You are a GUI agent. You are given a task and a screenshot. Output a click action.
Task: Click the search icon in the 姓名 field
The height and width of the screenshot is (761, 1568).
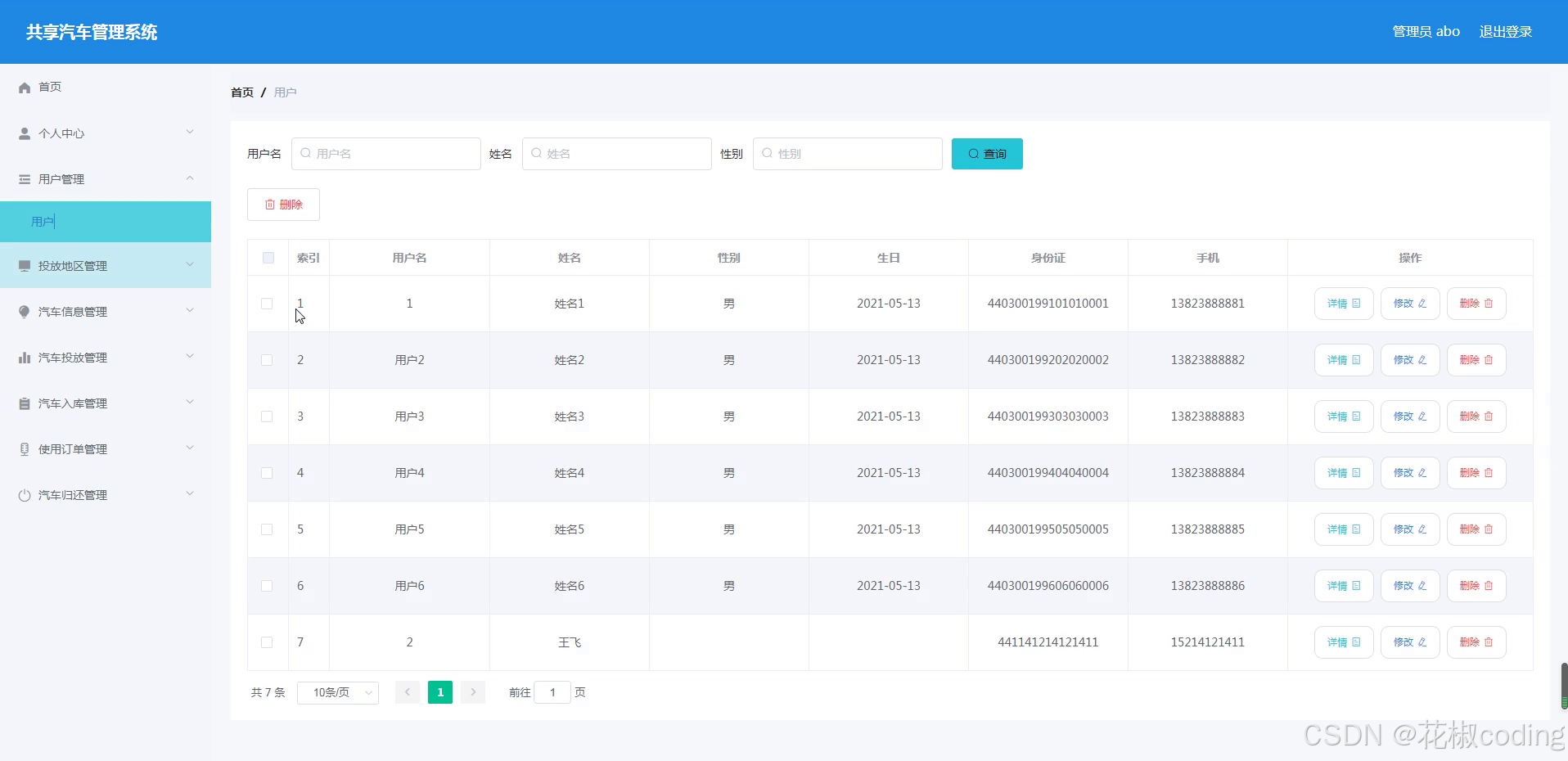tap(536, 153)
